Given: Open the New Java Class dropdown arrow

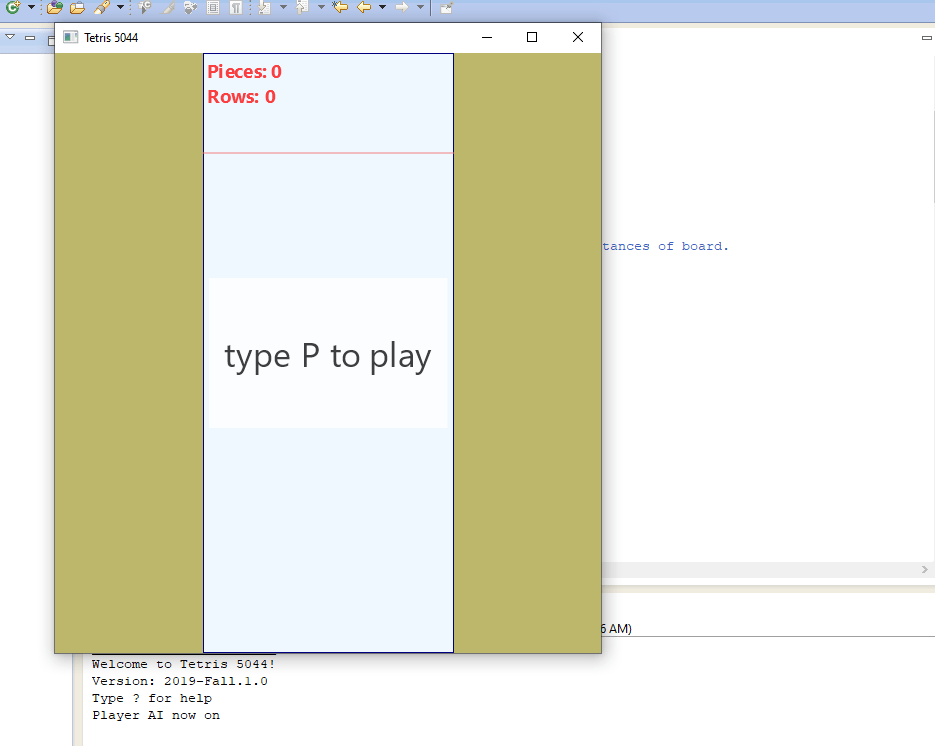Looking at the screenshot, I should [x=32, y=7].
